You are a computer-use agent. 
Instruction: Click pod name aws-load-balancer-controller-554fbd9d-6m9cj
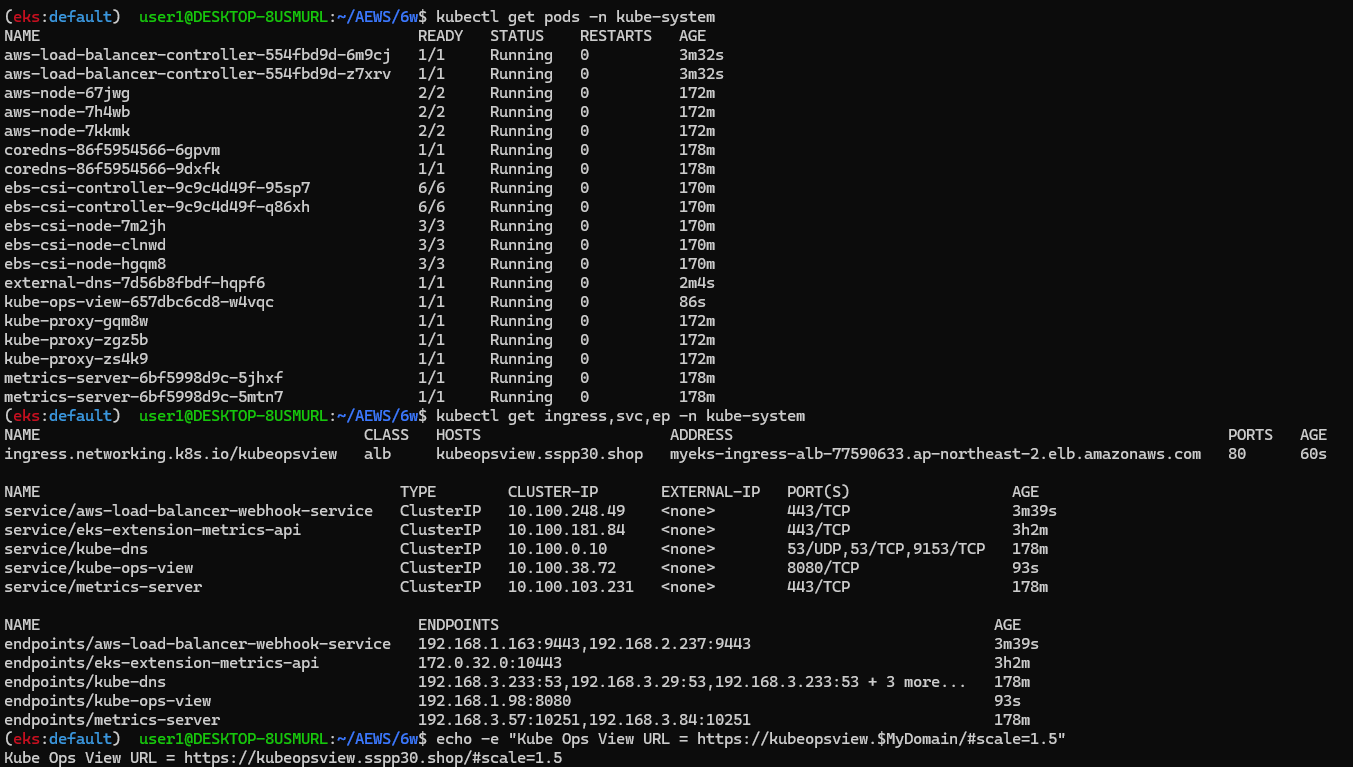coord(198,55)
